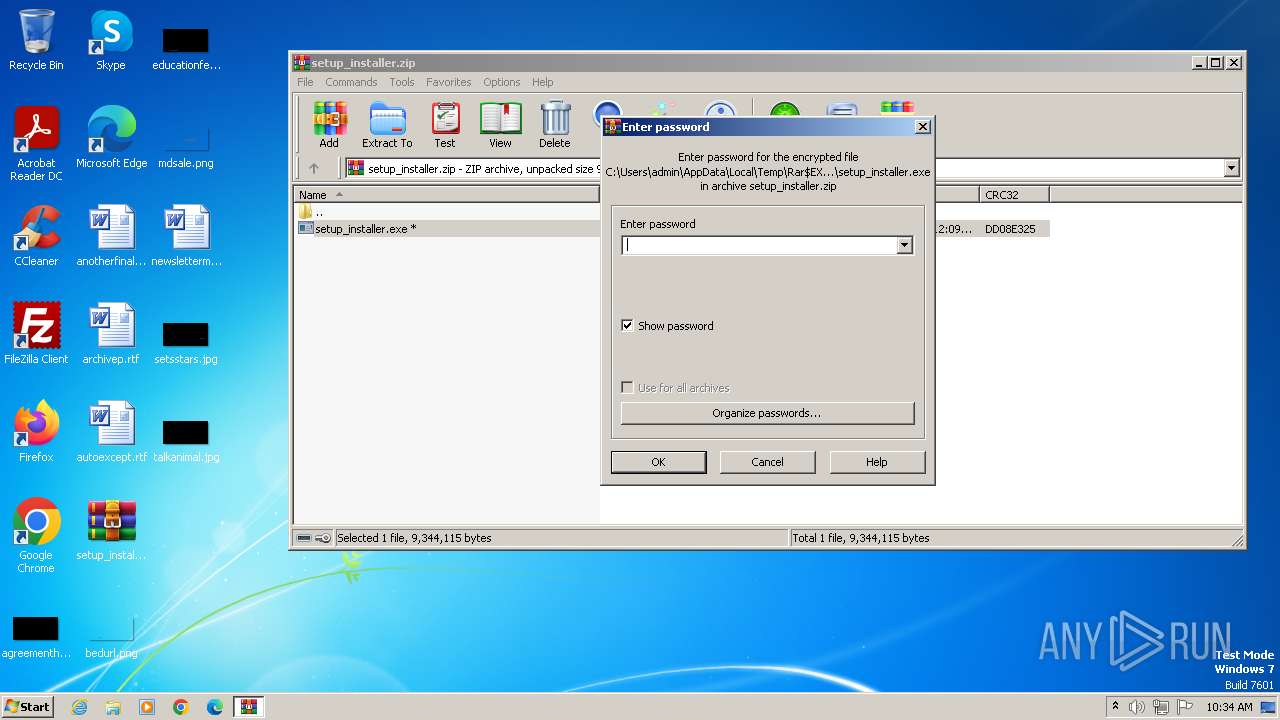Click the Cancel button in password dialog

tap(767, 462)
